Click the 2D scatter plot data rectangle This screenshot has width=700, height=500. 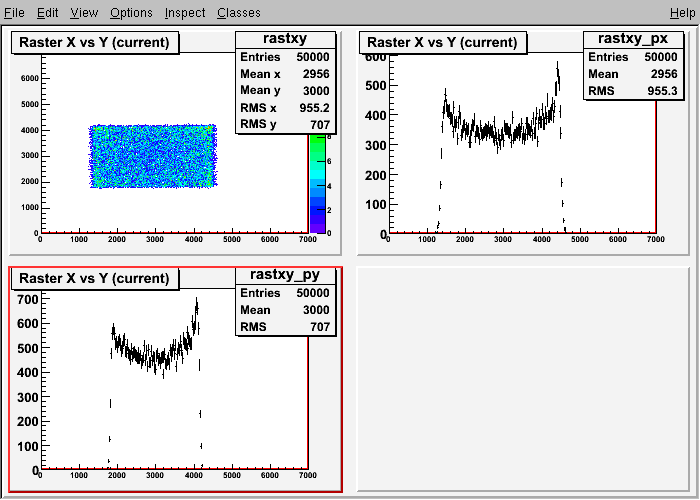click(153, 156)
